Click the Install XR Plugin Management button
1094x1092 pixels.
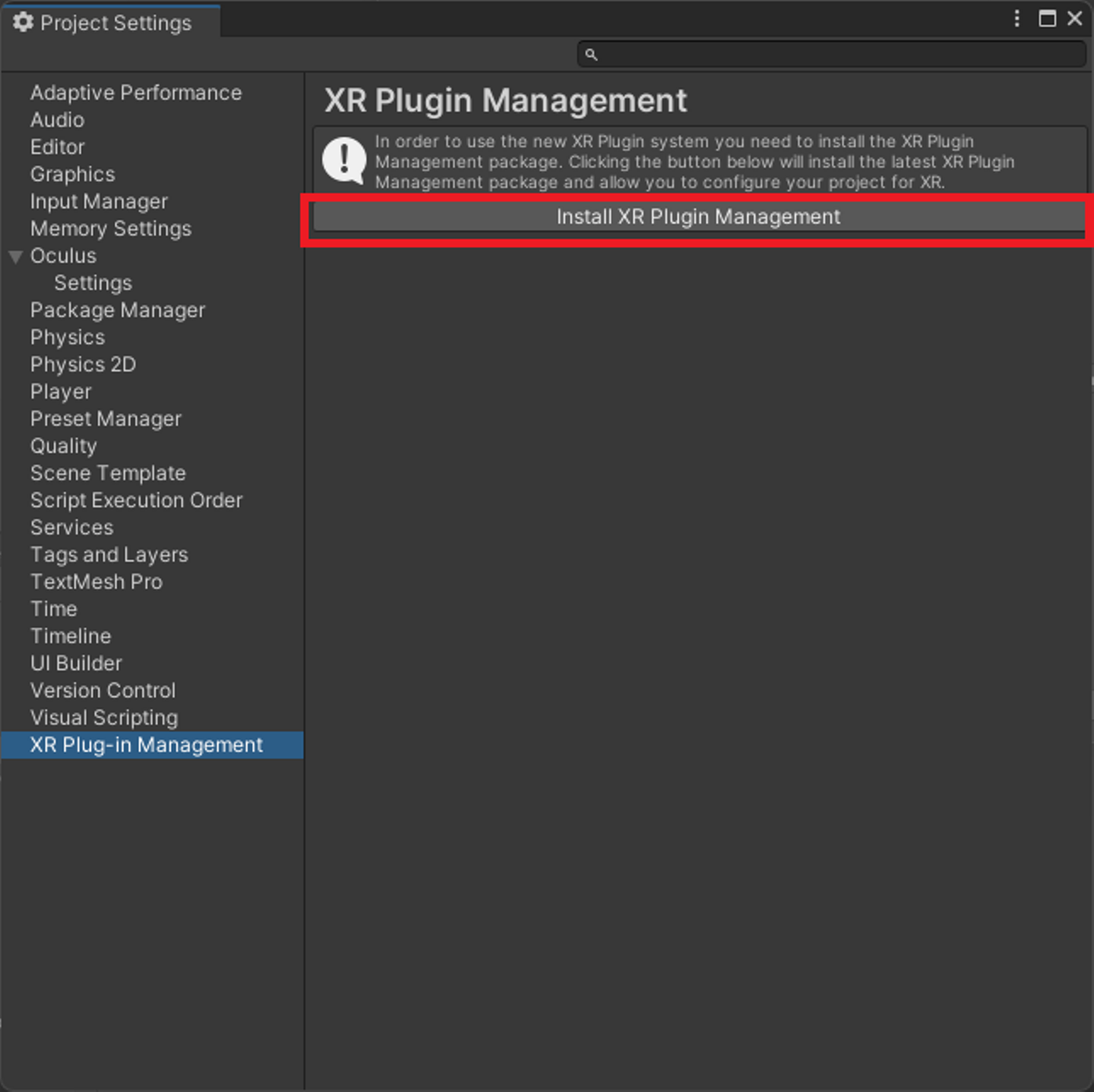[698, 217]
